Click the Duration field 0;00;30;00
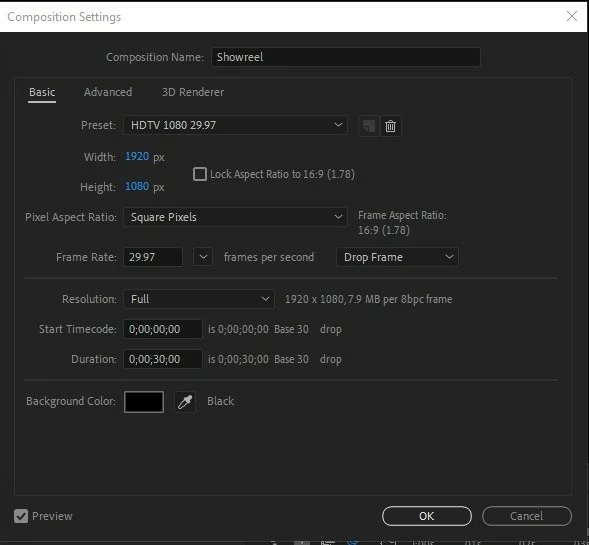589x545 pixels. point(163,359)
